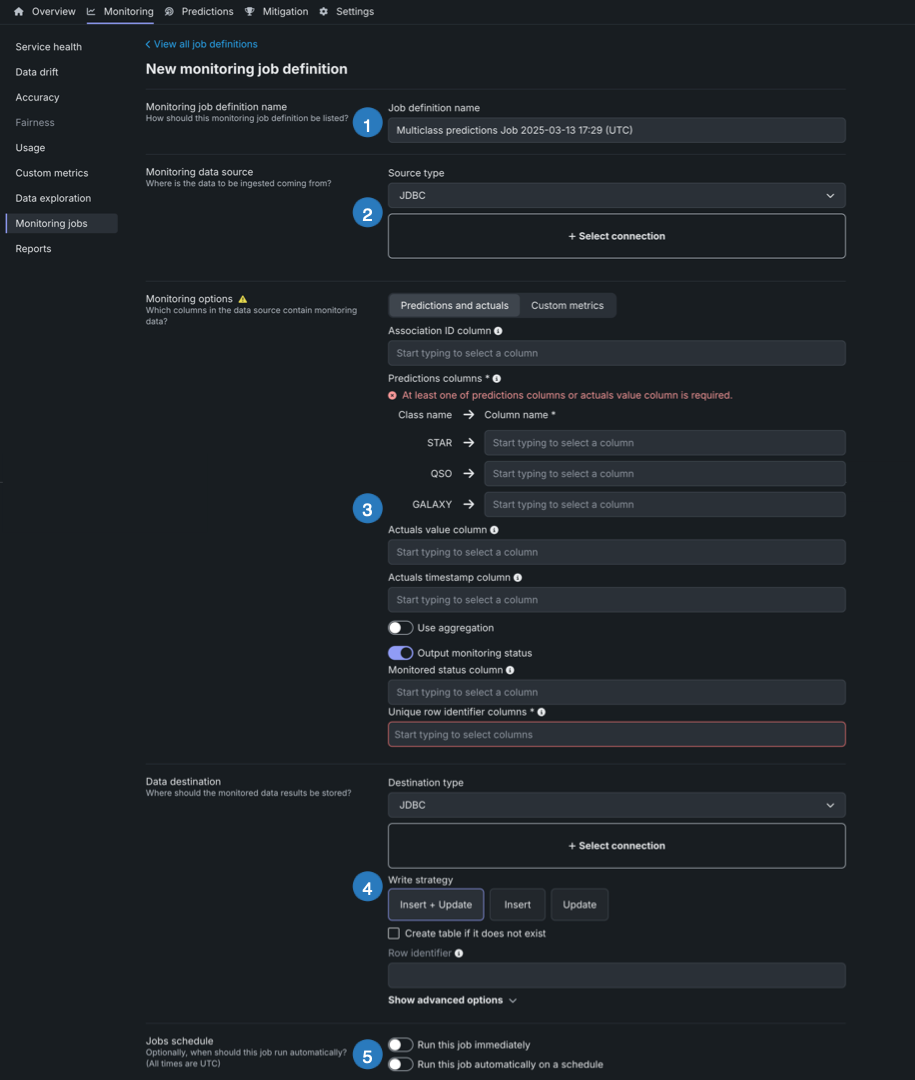Click the Monitoring options warning triangle icon
915x1080 pixels.
tap(242, 299)
